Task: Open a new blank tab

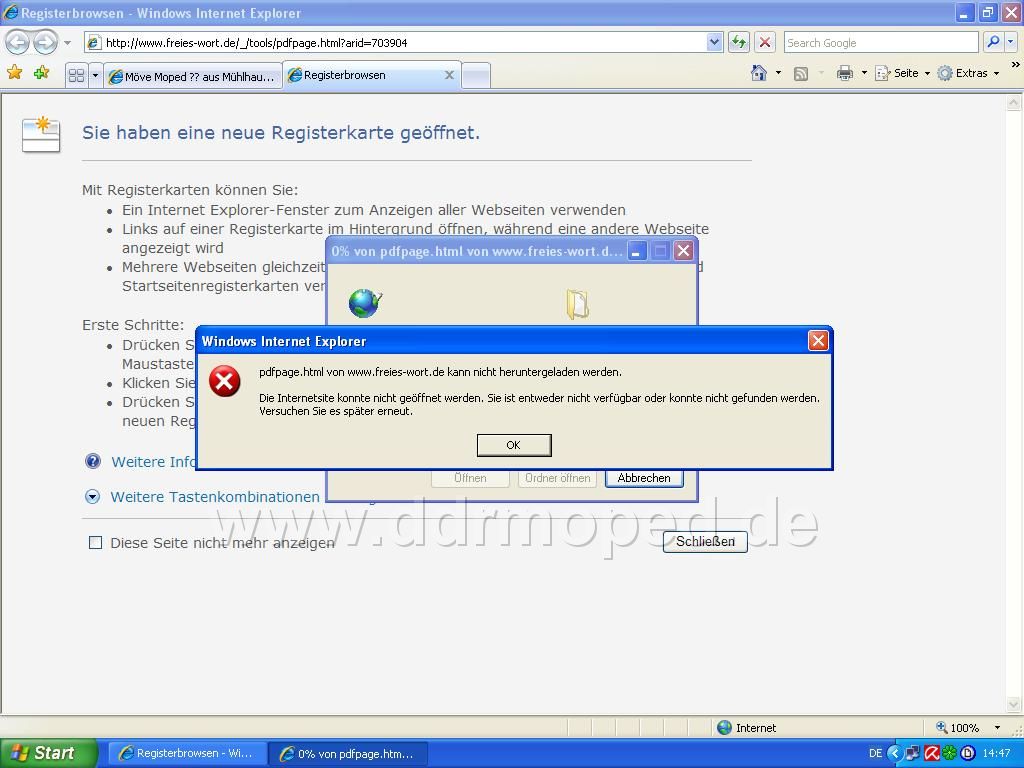Action: click(x=476, y=76)
